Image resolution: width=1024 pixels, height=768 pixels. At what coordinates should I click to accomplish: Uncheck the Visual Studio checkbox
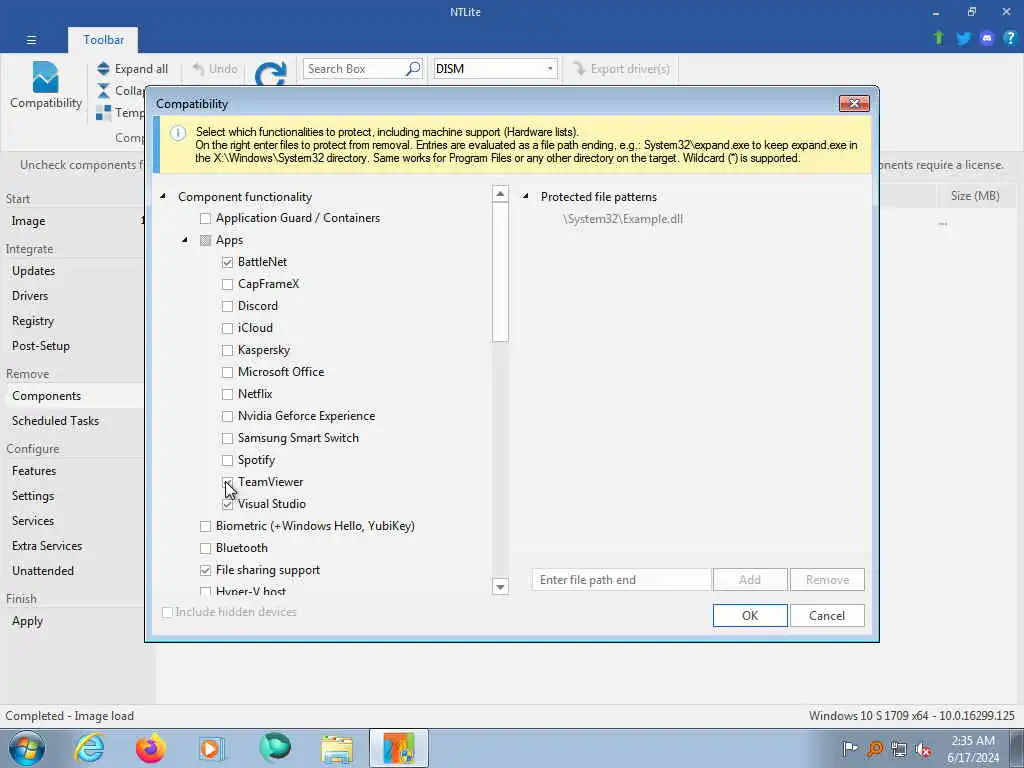tap(227, 504)
